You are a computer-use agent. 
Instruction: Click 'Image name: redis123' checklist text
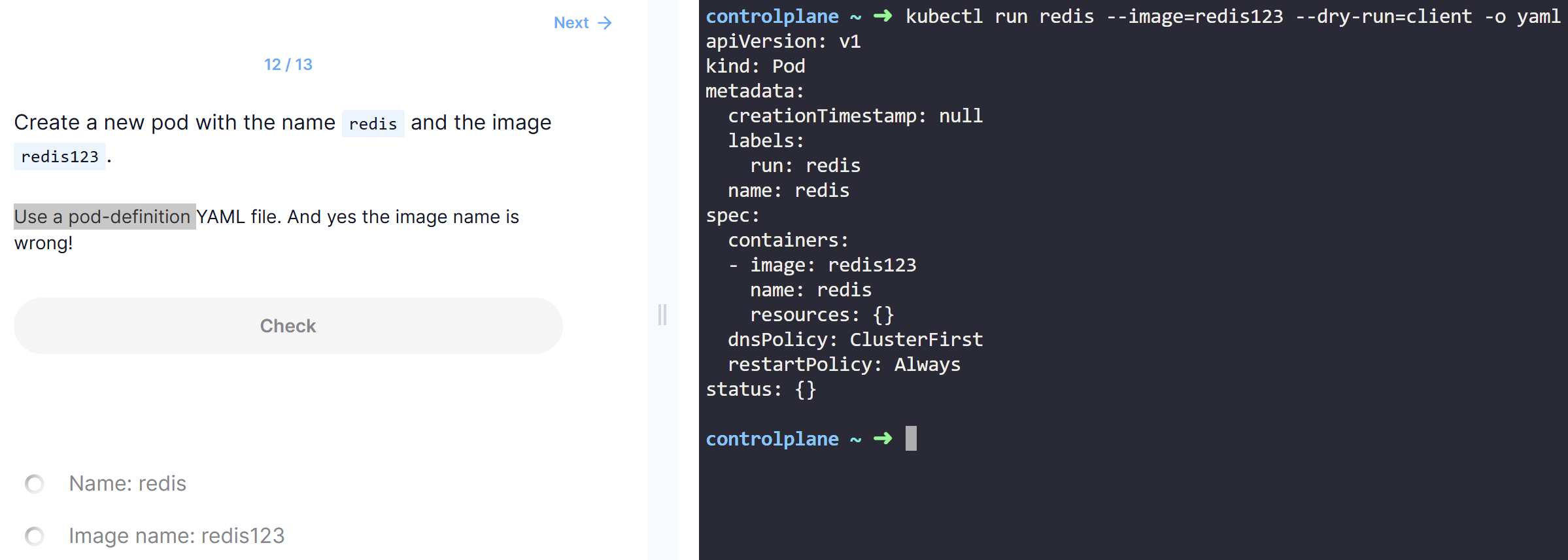(177, 536)
